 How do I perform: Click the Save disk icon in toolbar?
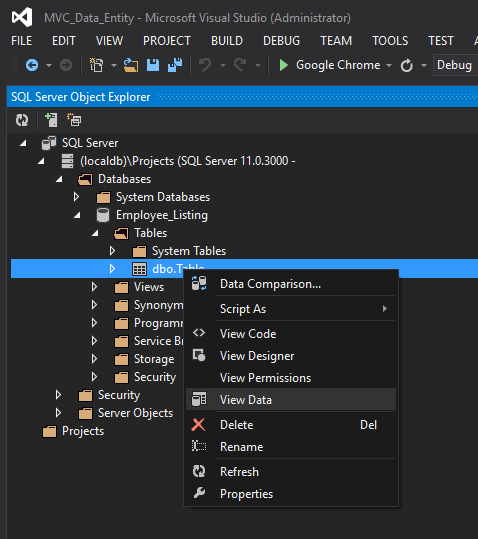point(153,65)
